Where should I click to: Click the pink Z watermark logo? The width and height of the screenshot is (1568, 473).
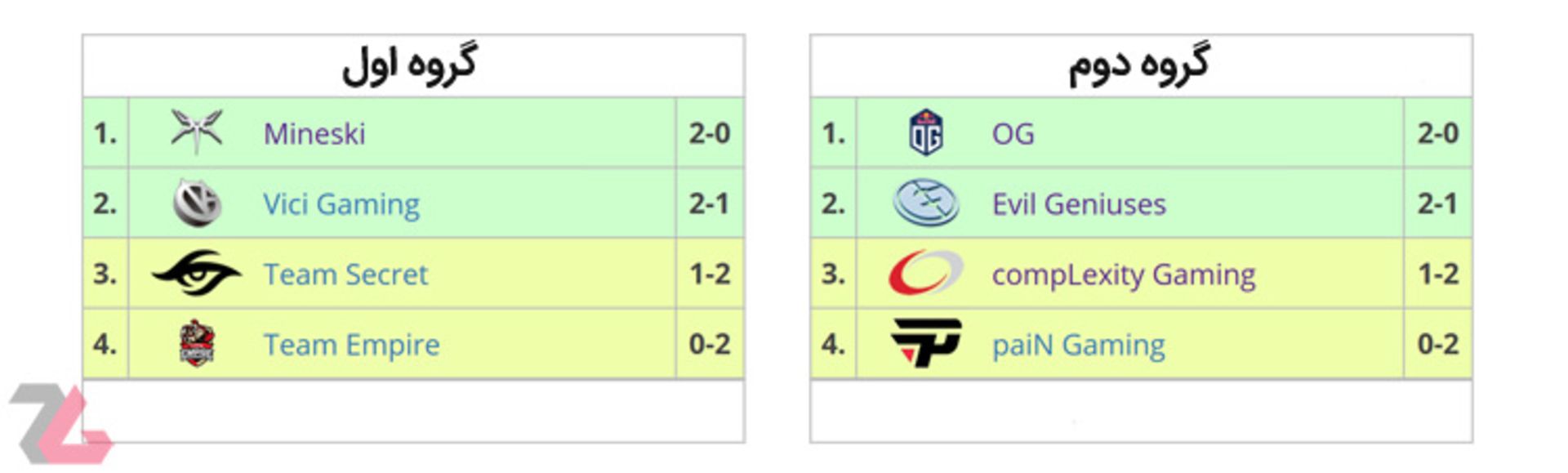click(x=60, y=425)
